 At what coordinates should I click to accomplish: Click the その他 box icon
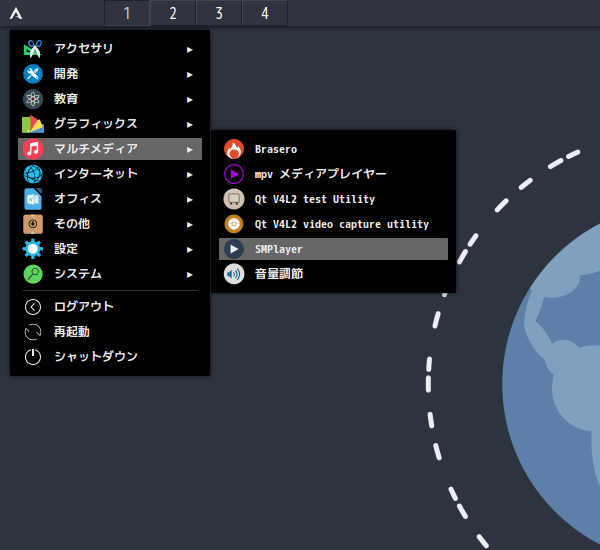[x=33, y=224]
